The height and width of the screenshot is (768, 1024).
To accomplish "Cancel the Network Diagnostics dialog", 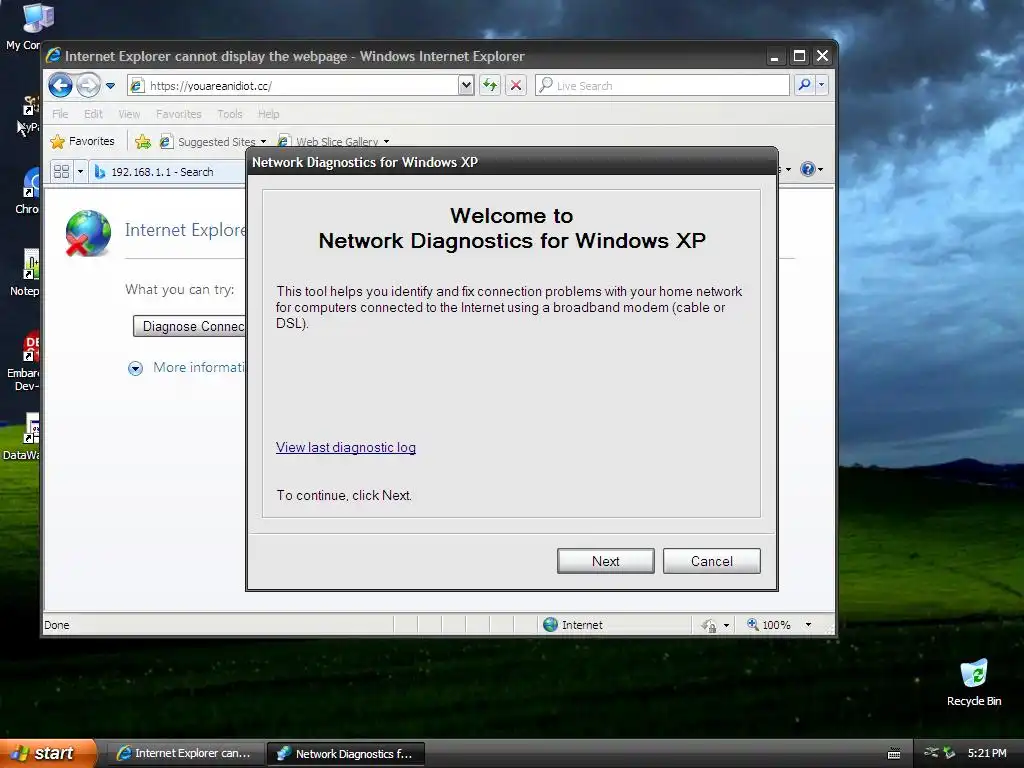I will [711, 561].
